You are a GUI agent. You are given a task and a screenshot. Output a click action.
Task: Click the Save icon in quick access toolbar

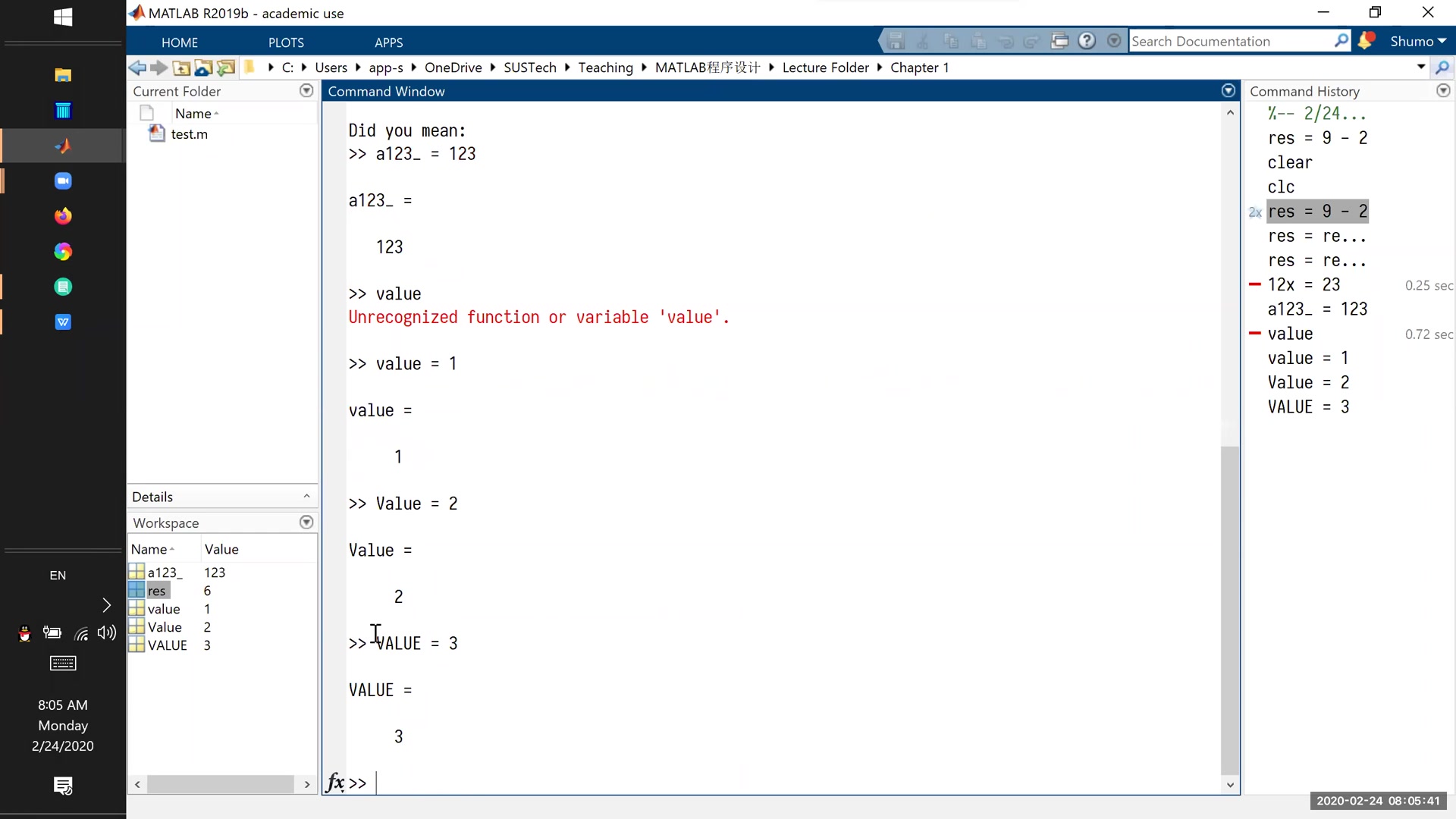(x=896, y=41)
